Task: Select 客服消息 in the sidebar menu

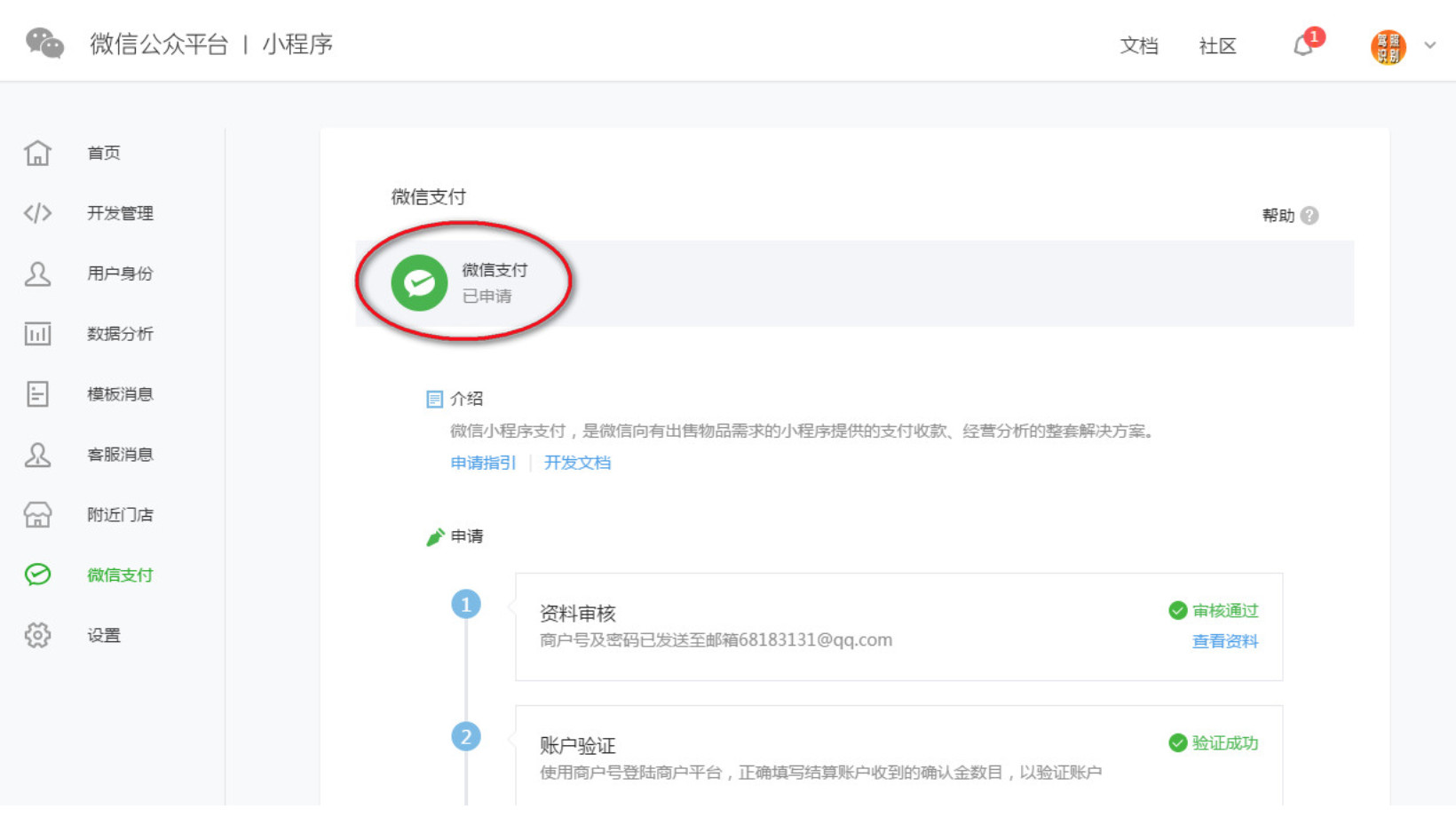Action: [x=121, y=455]
